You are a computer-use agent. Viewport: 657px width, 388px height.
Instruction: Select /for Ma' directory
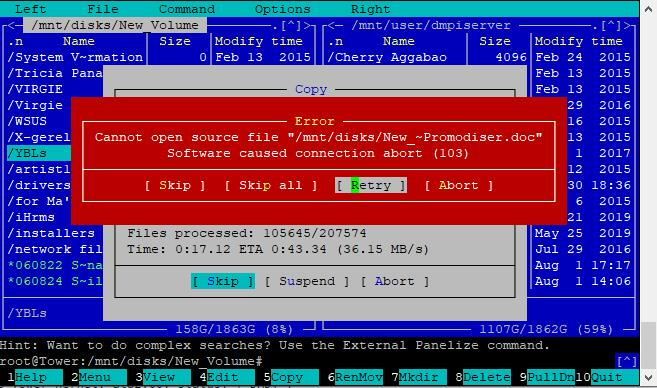click(39, 201)
